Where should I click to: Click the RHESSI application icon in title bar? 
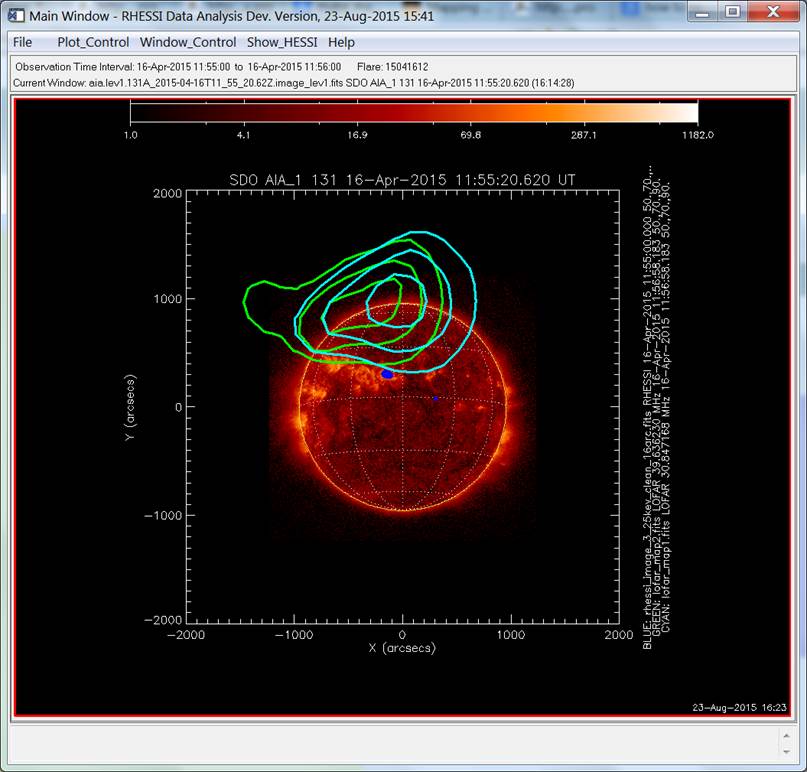tap(15, 15)
